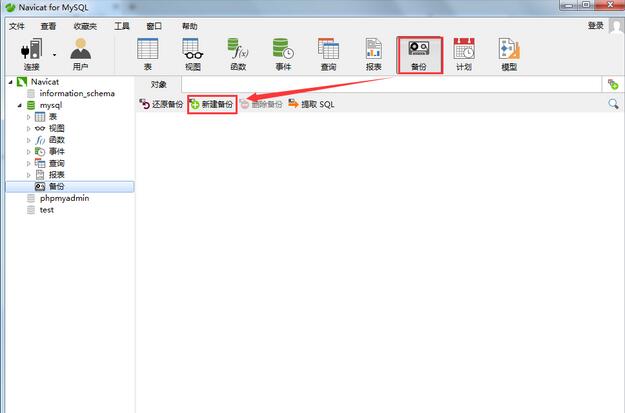This screenshot has width=625, height=413.
Task: Open the 查看 menu
Action: [48, 26]
